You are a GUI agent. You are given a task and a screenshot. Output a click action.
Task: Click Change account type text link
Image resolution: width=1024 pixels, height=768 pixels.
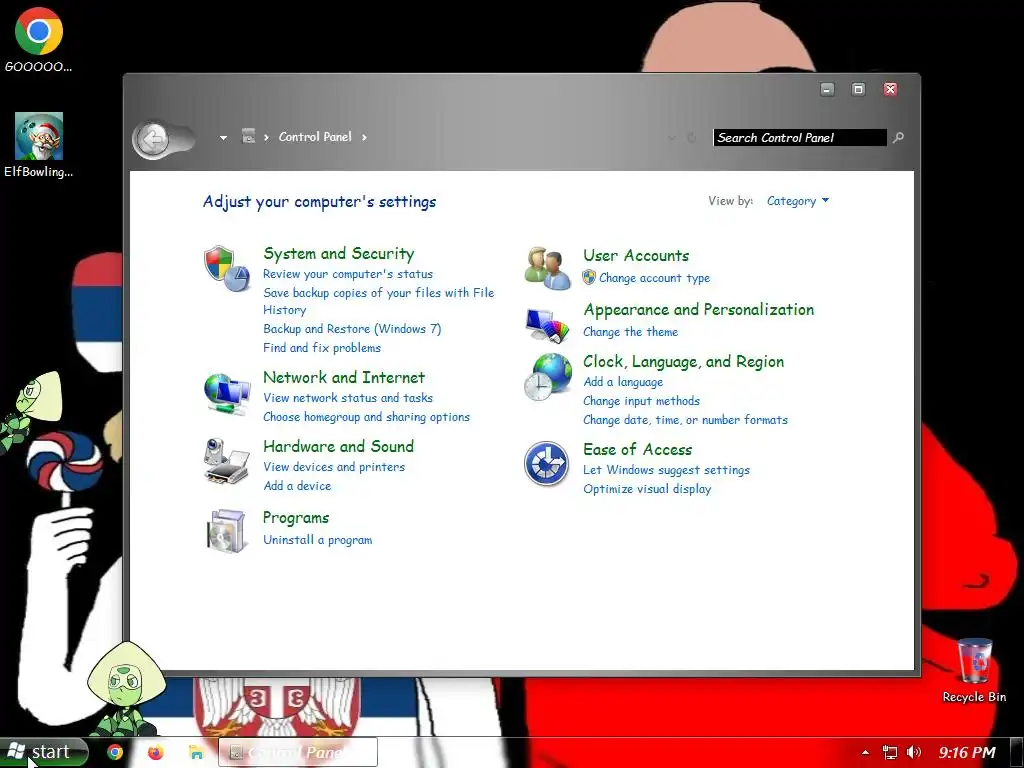pos(654,278)
